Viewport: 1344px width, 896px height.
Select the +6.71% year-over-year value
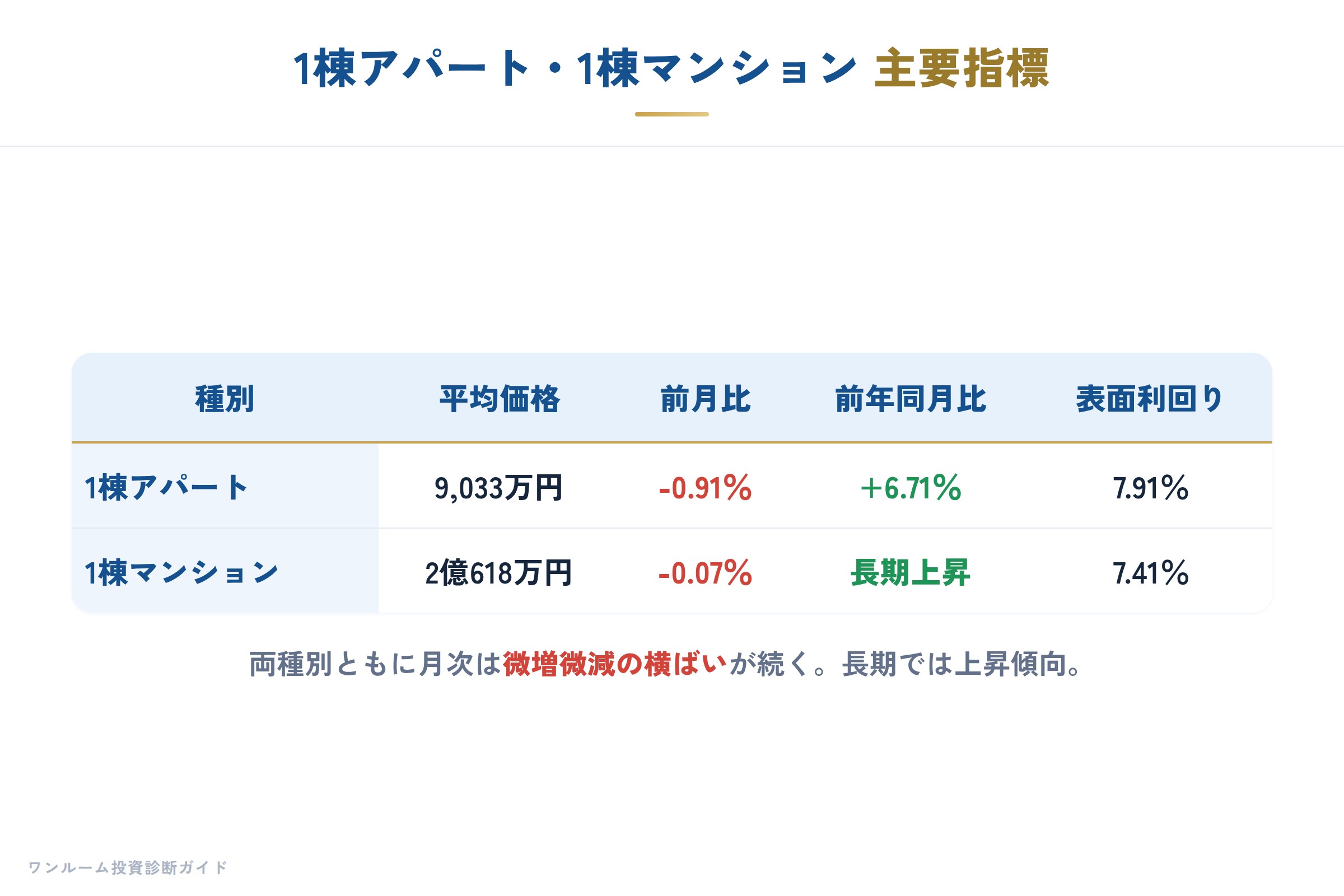(911, 488)
